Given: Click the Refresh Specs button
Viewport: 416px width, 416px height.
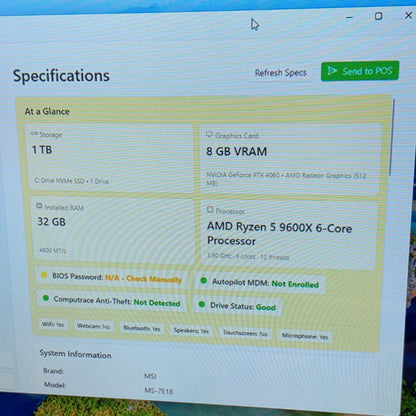Looking at the screenshot, I should click(280, 73).
